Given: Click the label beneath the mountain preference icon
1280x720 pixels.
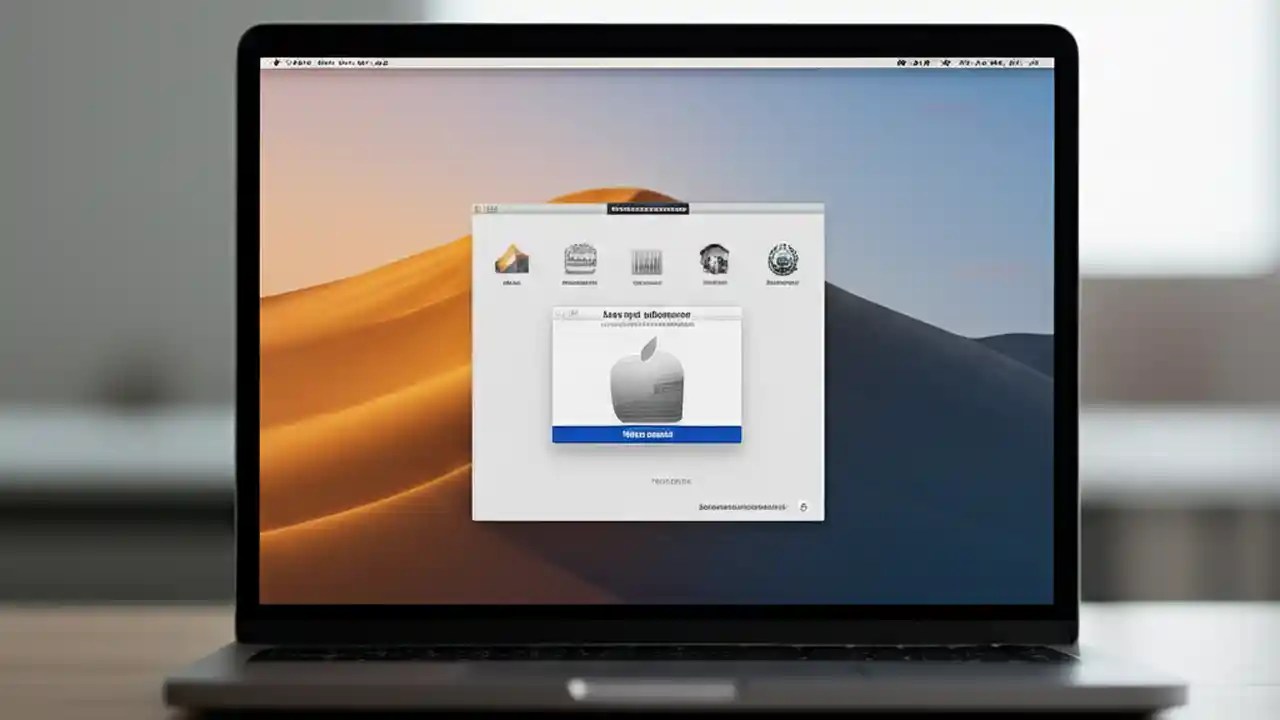Looking at the screenshot, I should click(511, 282).
